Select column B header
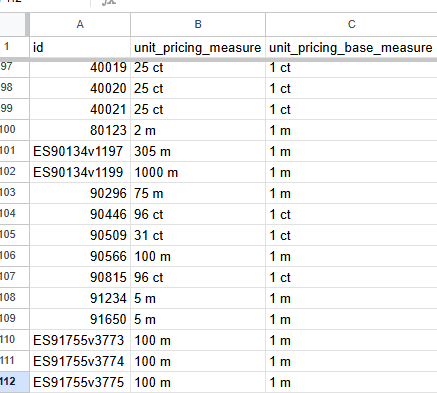 pos(198,24)
